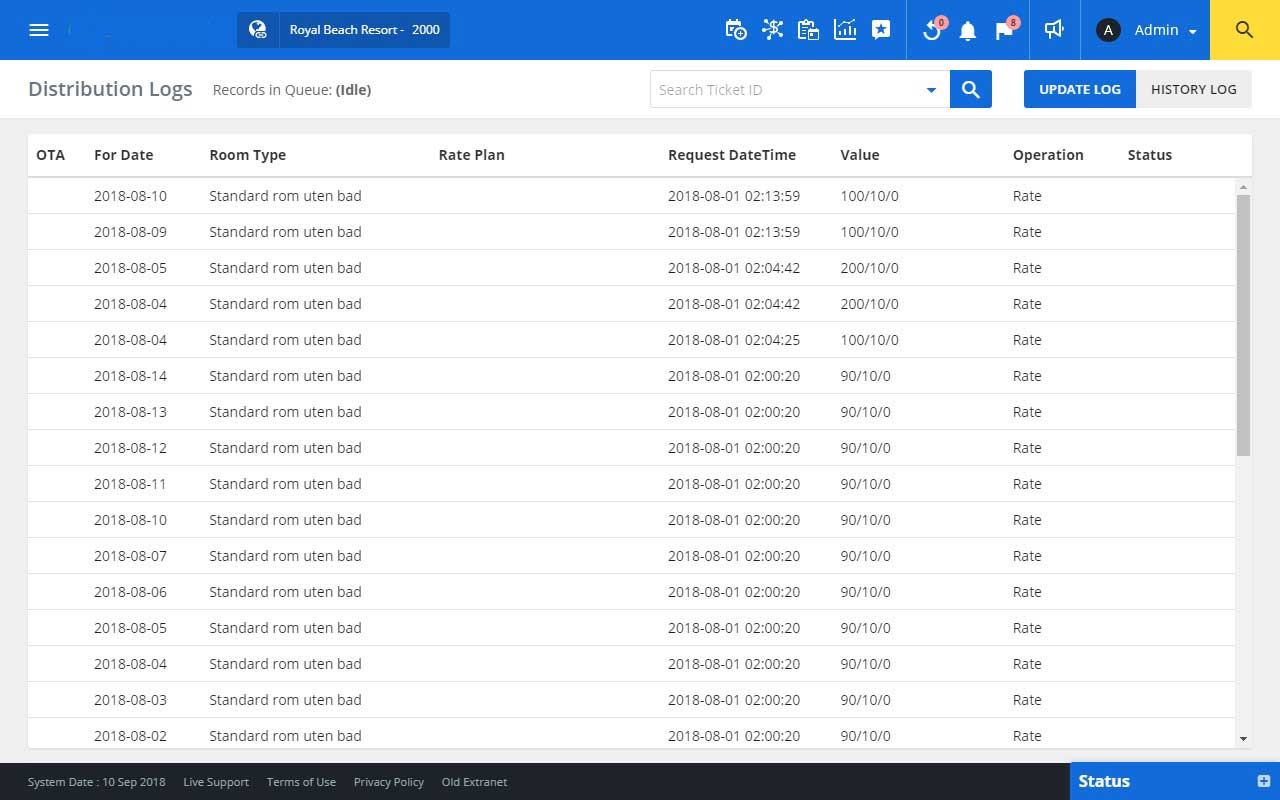Open the Old Extranet link

pos(474,782)
